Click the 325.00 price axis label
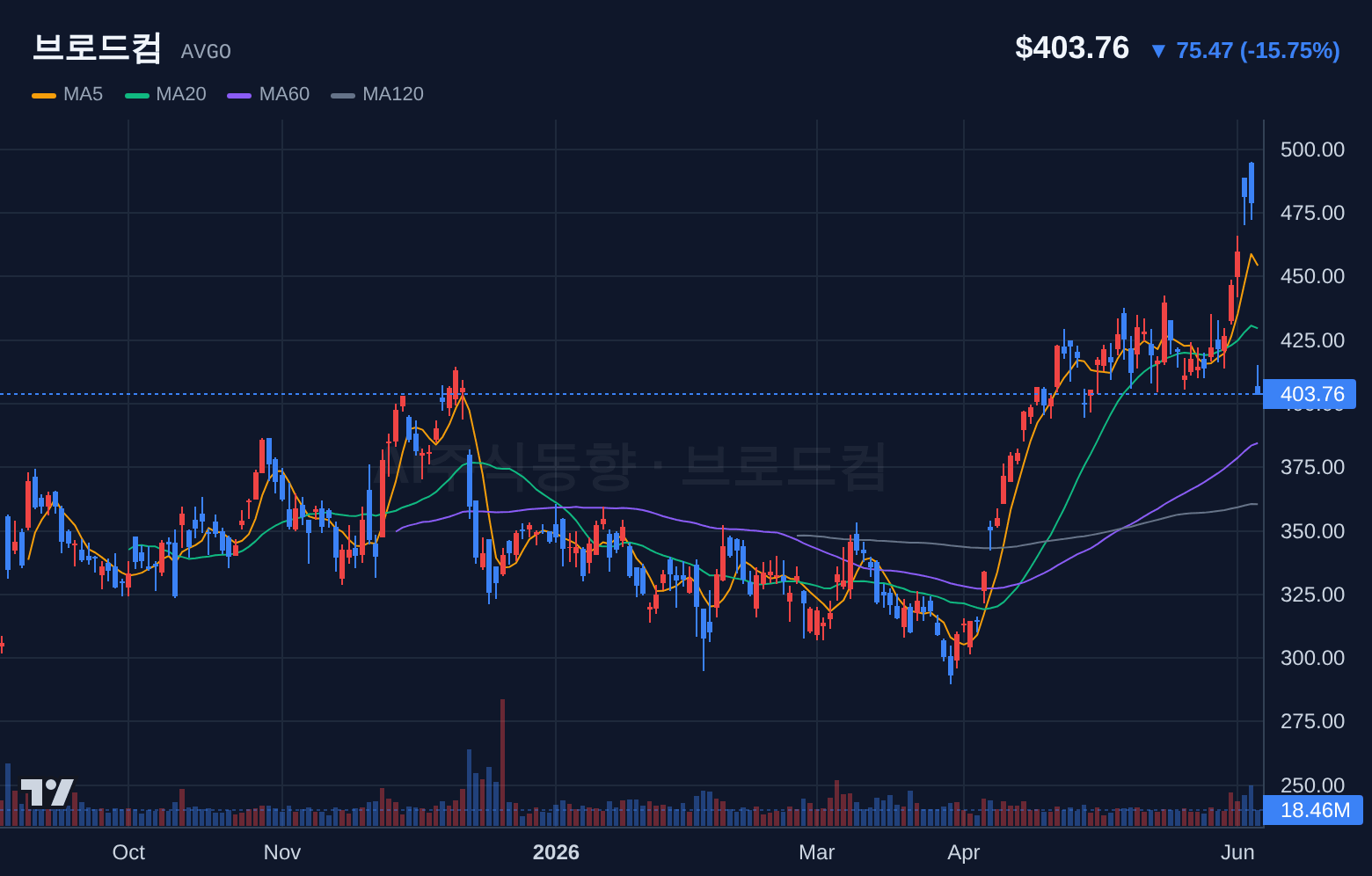 click(x=1312, y=595)
